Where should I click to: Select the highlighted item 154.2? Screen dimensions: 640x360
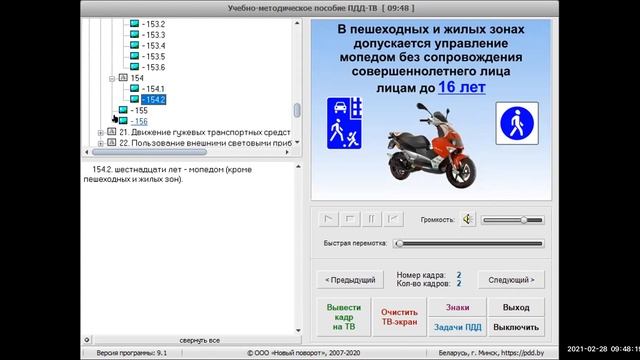coord(153,100)
